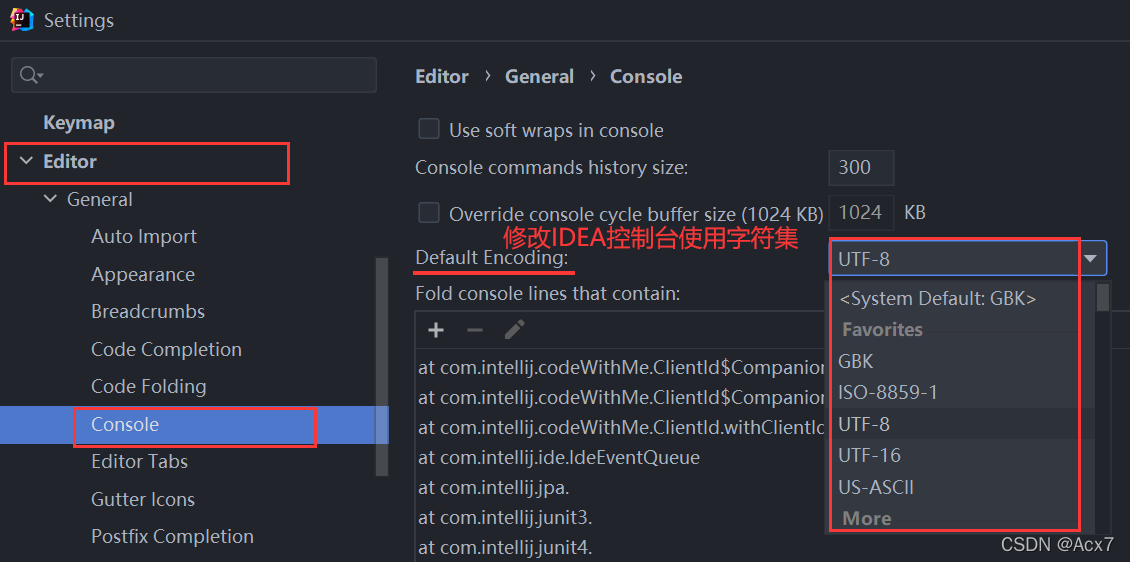Enable Use soft wraps in console
The image size is (1130, 562).
coord(429,129)
